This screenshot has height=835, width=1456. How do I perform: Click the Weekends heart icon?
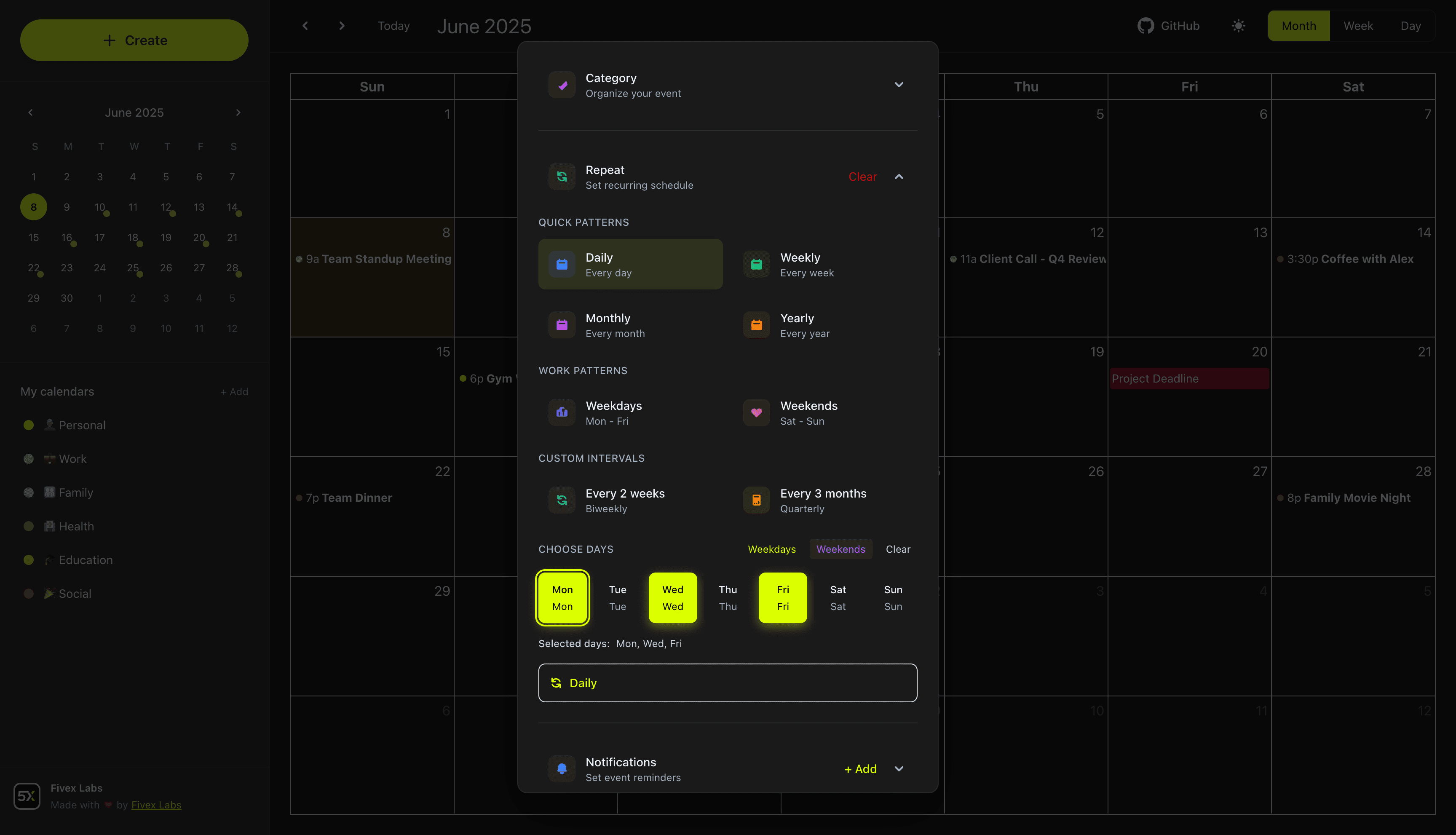click(756, 412)
